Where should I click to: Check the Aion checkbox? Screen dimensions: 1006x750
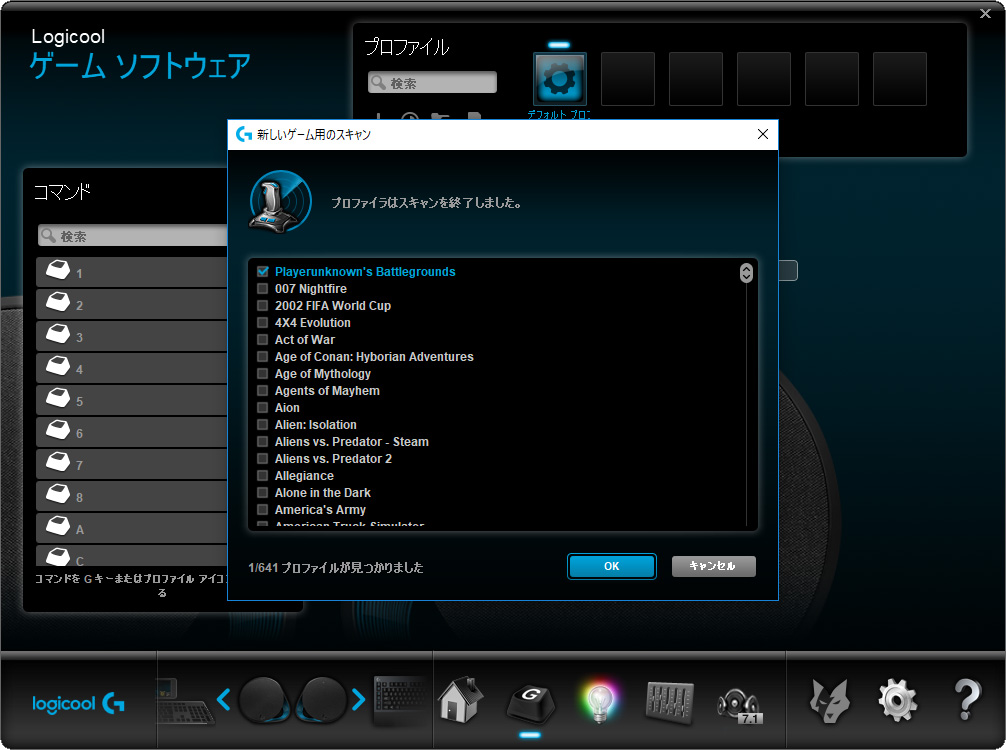tap(262, 407)
